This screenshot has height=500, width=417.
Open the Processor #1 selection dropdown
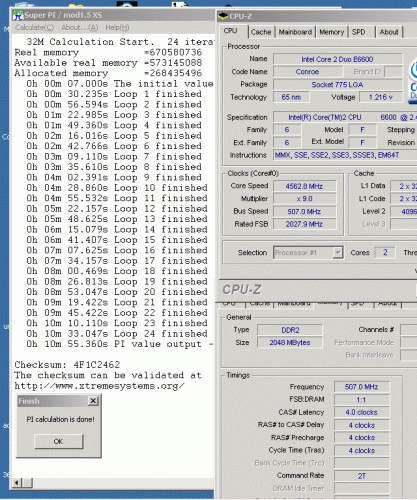pos(338,253)
